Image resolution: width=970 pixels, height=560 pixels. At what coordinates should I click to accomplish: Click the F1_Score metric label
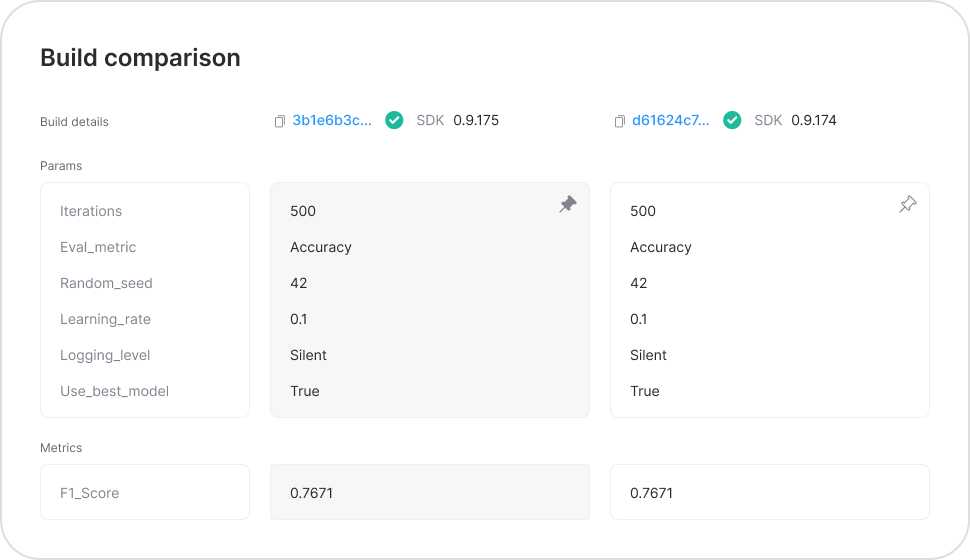90,493
